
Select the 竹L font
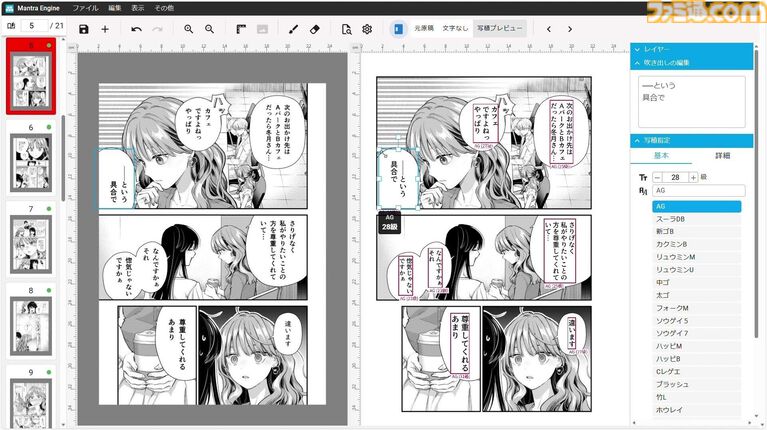click(x=696, y=397)
